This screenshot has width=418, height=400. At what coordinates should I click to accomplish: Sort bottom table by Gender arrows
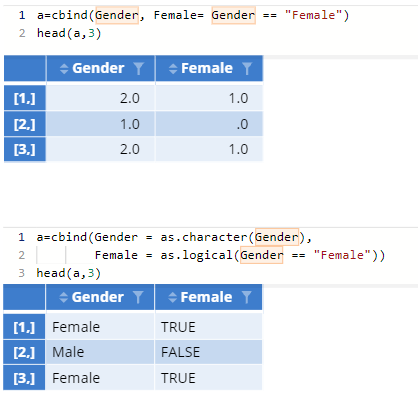point(63,297)
